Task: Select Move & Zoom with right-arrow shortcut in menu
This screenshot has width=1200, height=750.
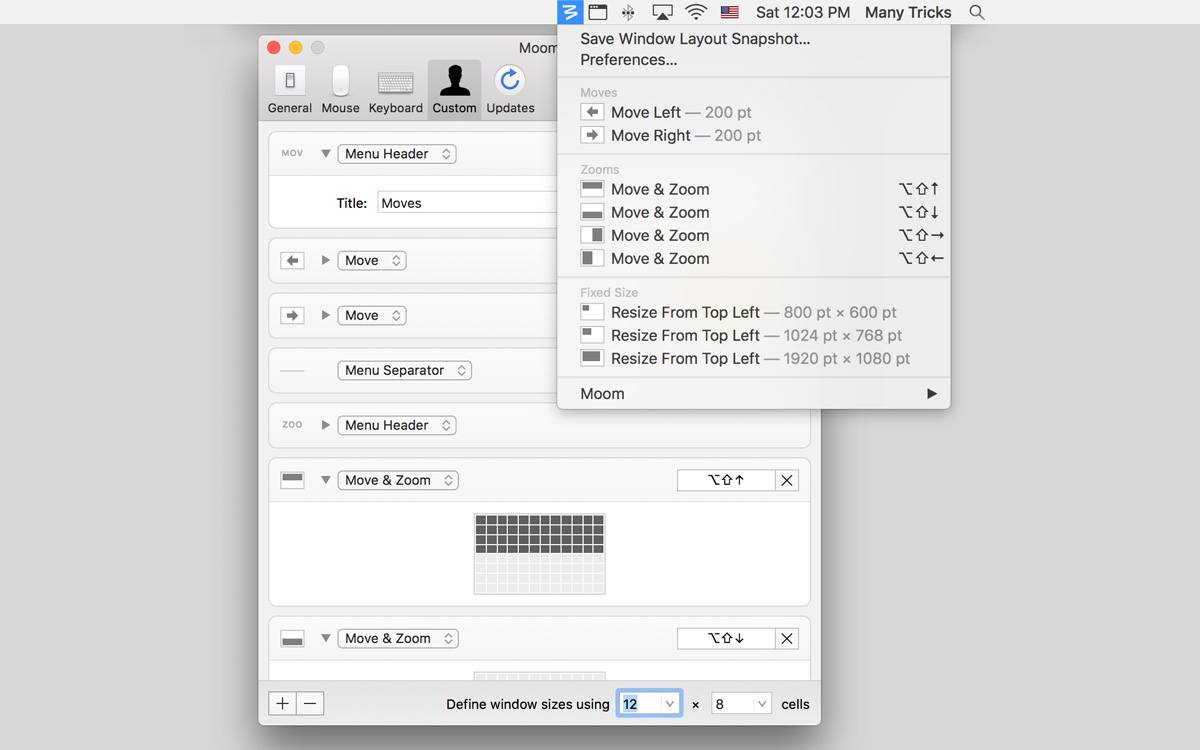Action: pos(753,235)
